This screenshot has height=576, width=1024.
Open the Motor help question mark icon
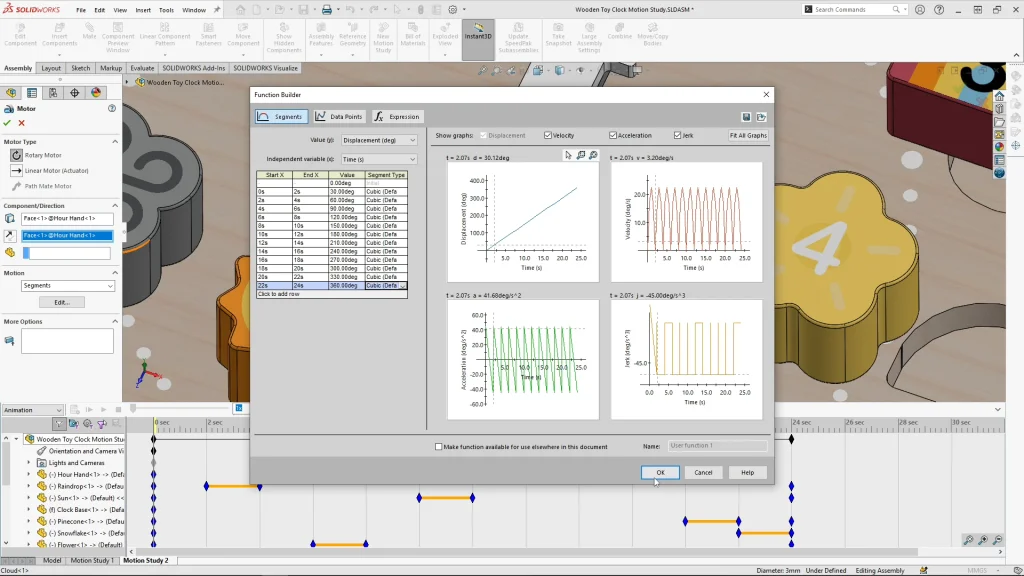point(112,108)
